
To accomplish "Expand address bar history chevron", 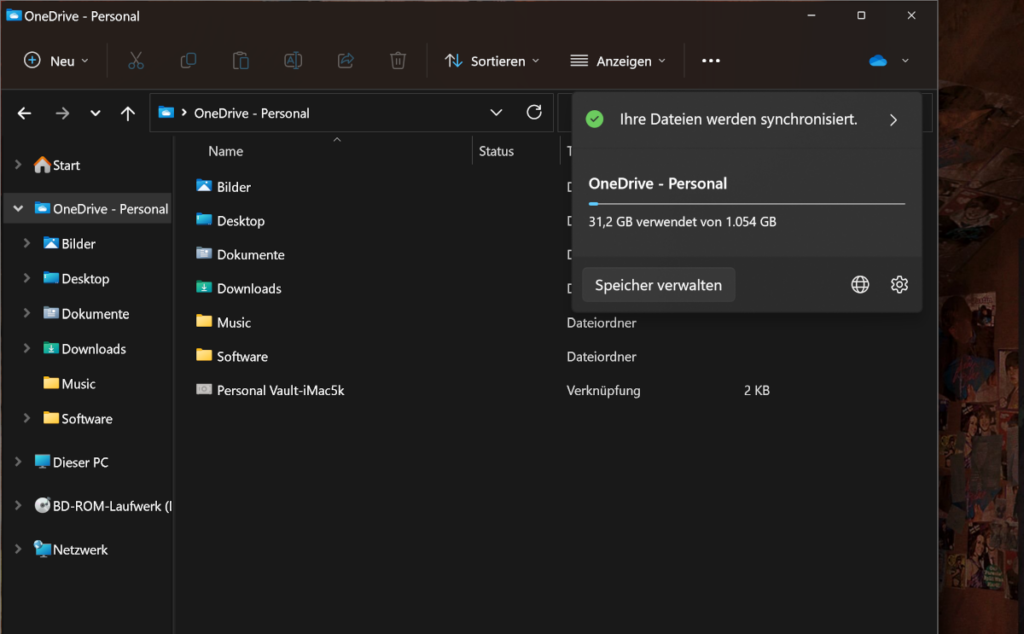I will click(496, 112).
